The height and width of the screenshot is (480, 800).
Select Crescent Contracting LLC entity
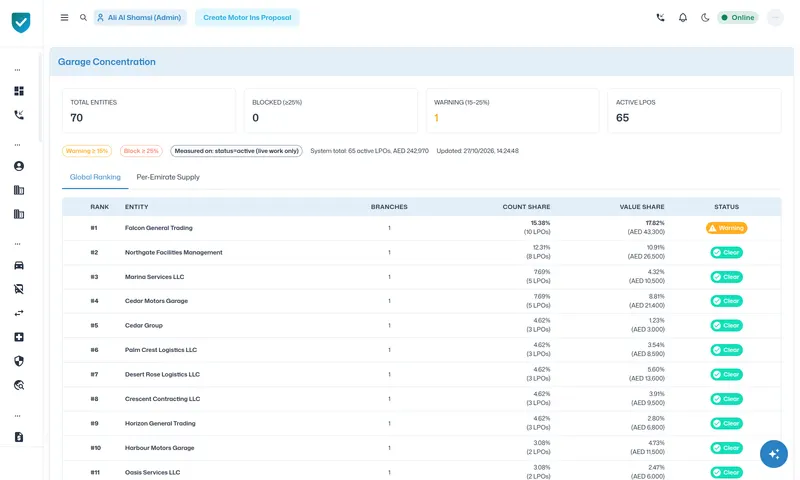coord(162,399)
